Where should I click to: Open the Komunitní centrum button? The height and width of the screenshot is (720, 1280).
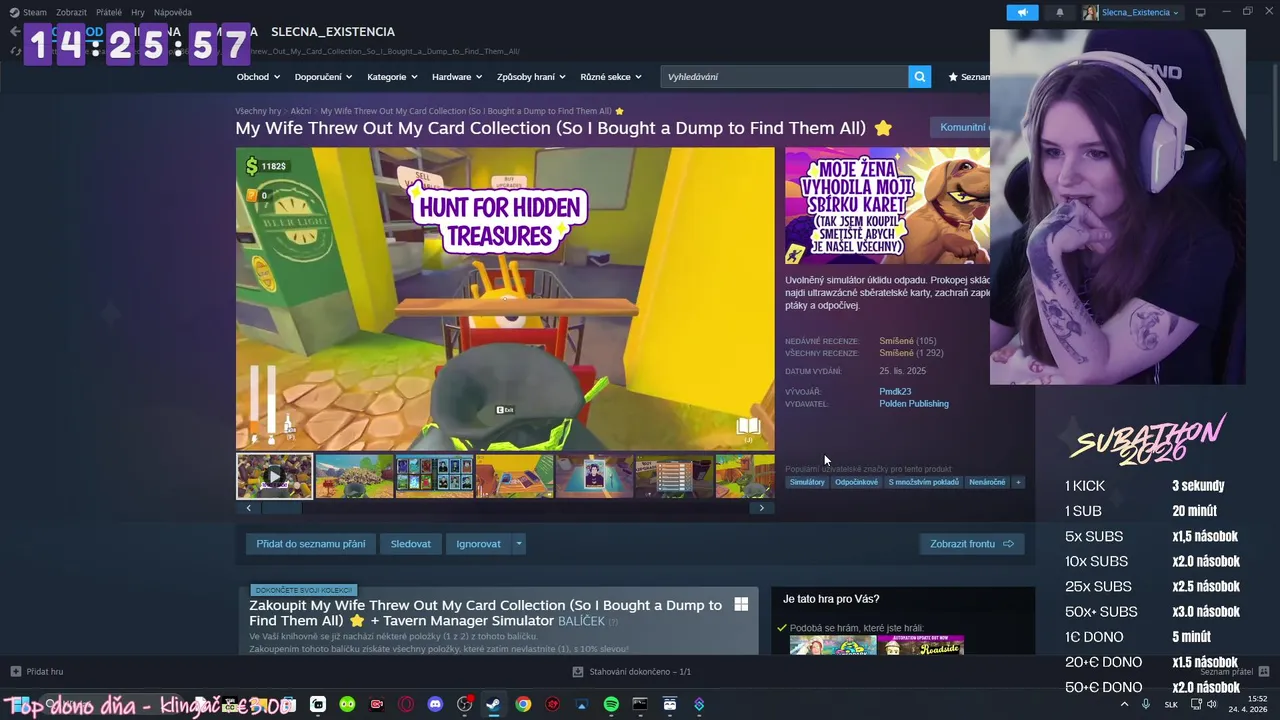point(961,127)
